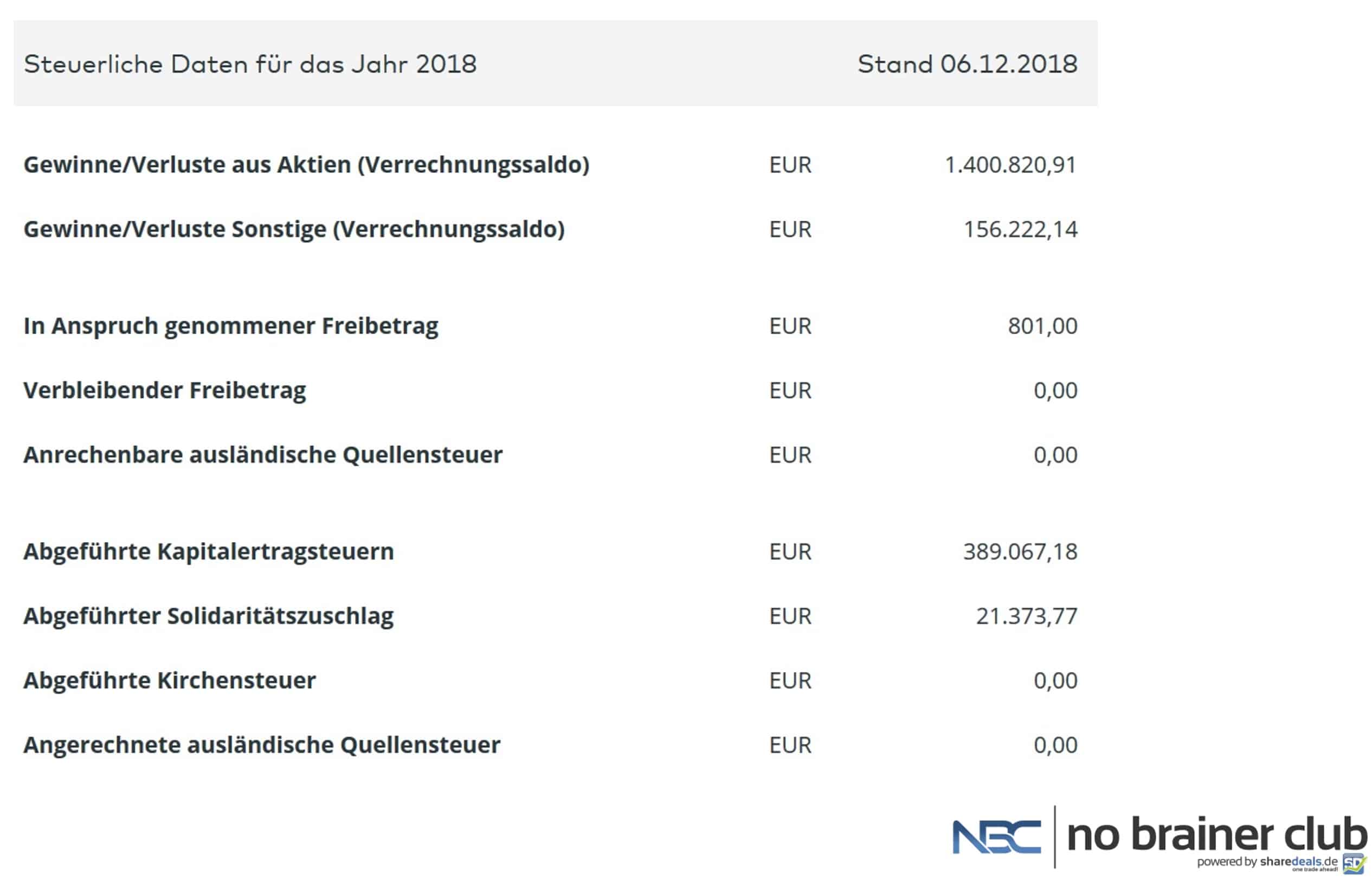Click the NBC logo icon
Screen dimensions: 1372x881
click(x=996, y=837)
